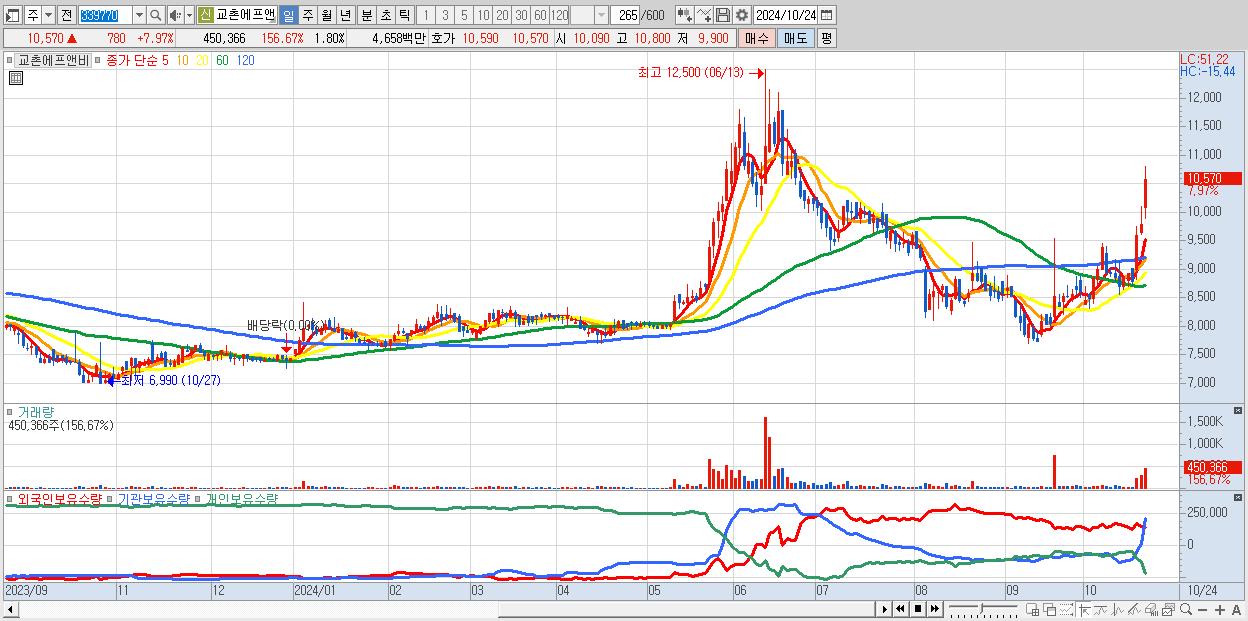Select the crosshair axis tool icon

(1084, 609)
